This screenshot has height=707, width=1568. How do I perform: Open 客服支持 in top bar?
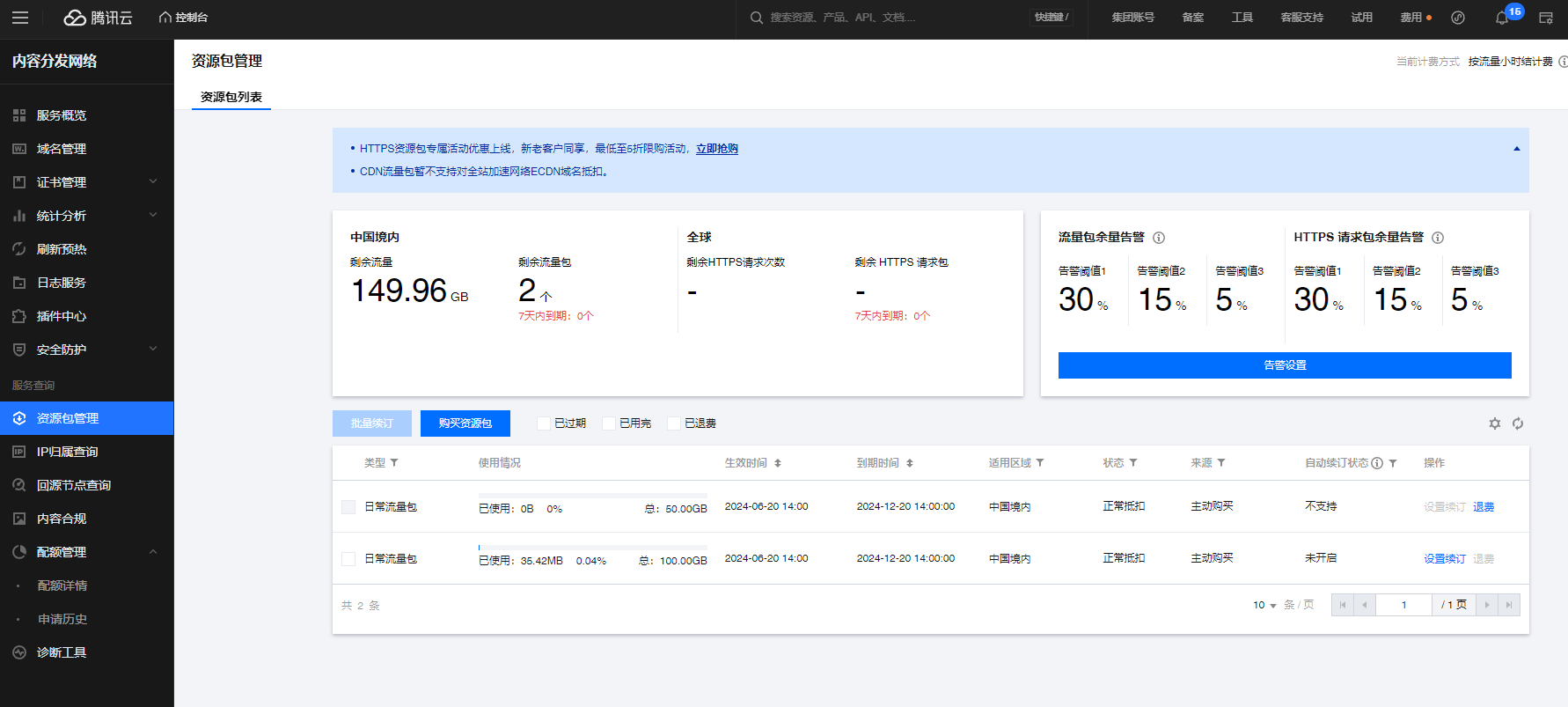1302,18
